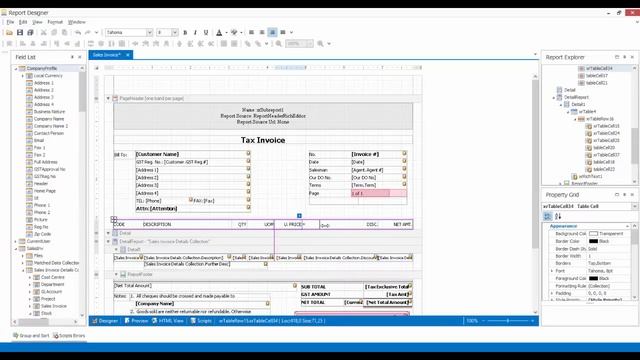Image resolution: width=640 pixels, height=360 pixels.
Task: Collapse the PageHeader band
Action: (108, 98)
